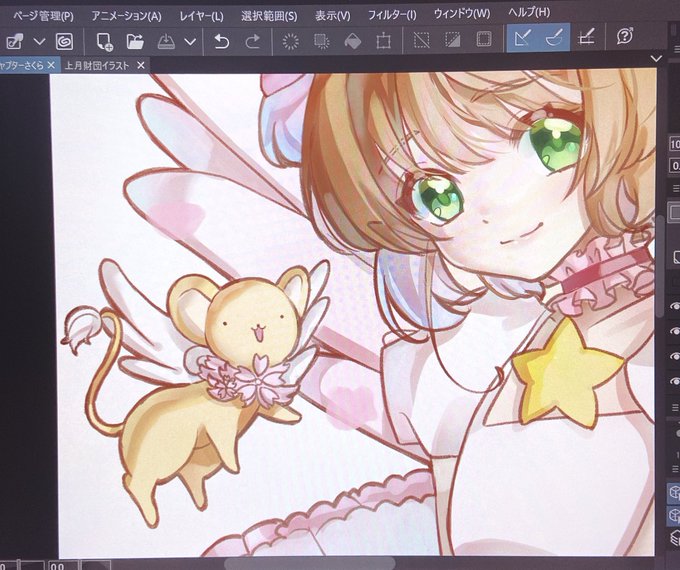Open the レイヤー(L) menu
This screenshot has height=570, width=680.
201,16
